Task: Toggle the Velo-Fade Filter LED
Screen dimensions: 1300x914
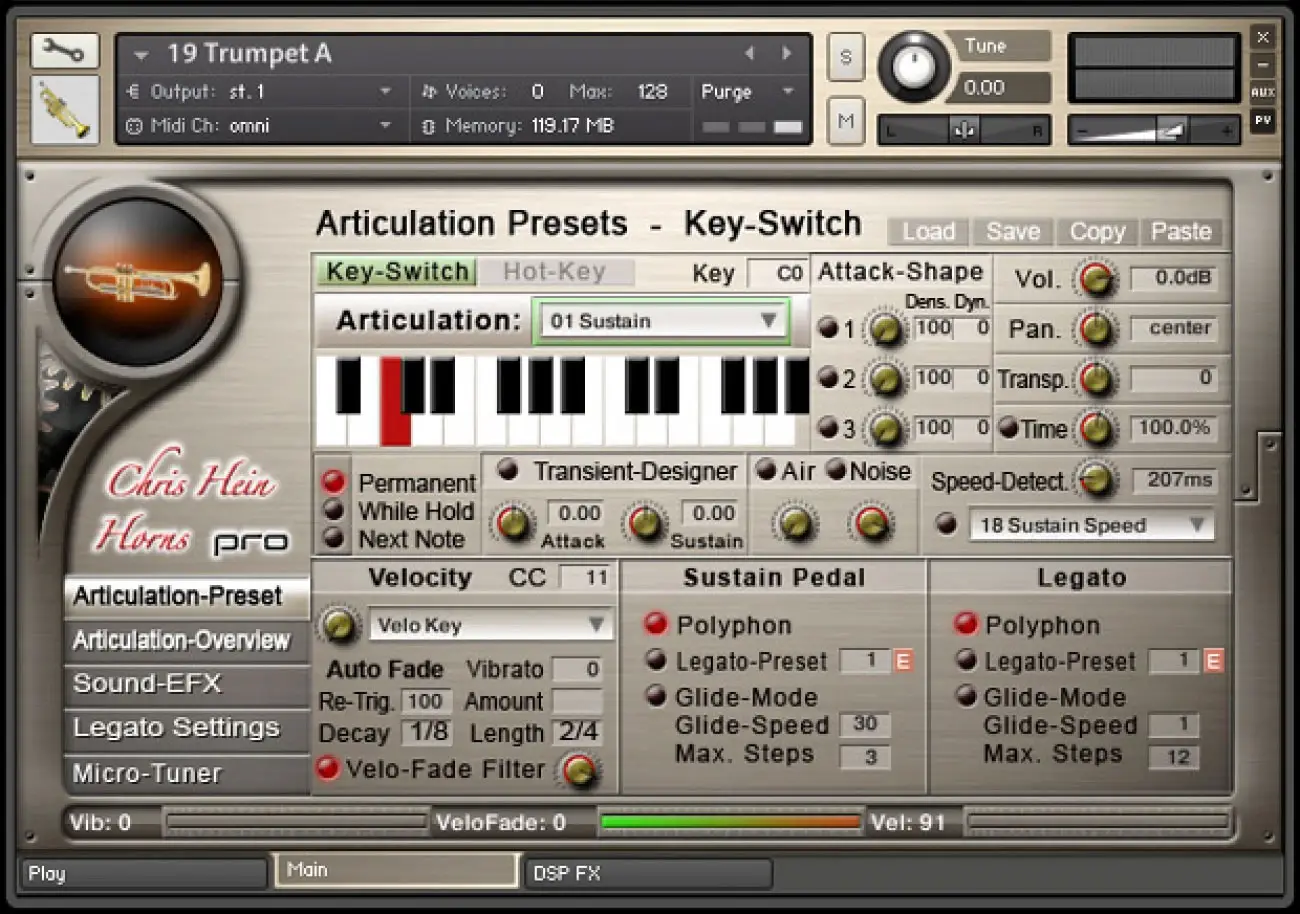Action: click(326, 769)
